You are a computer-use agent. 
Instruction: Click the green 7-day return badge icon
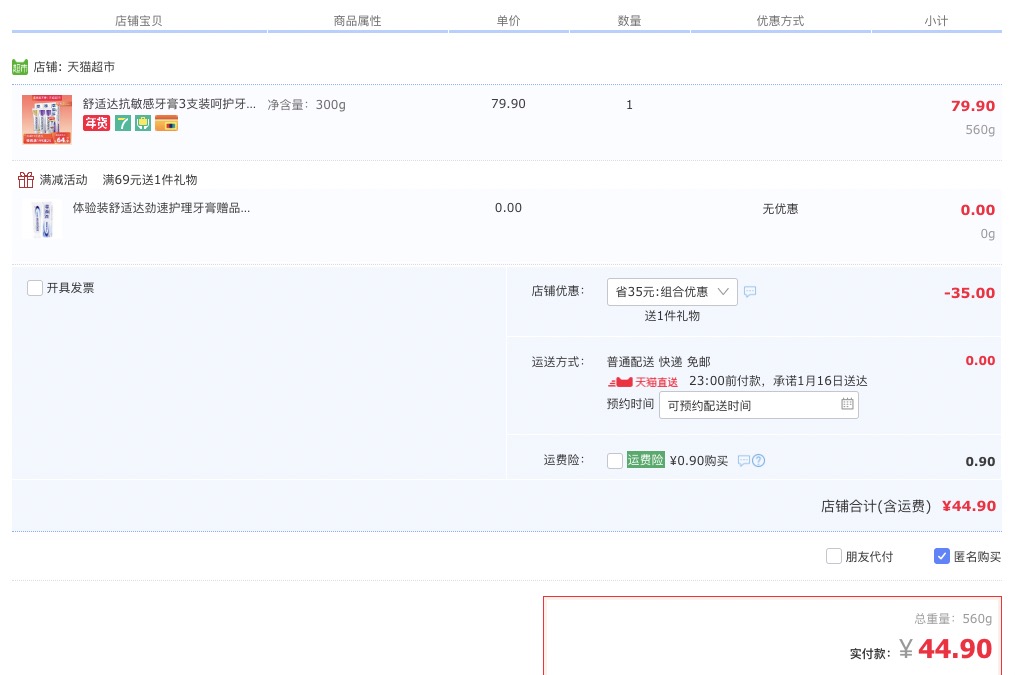tap(123, 123)
